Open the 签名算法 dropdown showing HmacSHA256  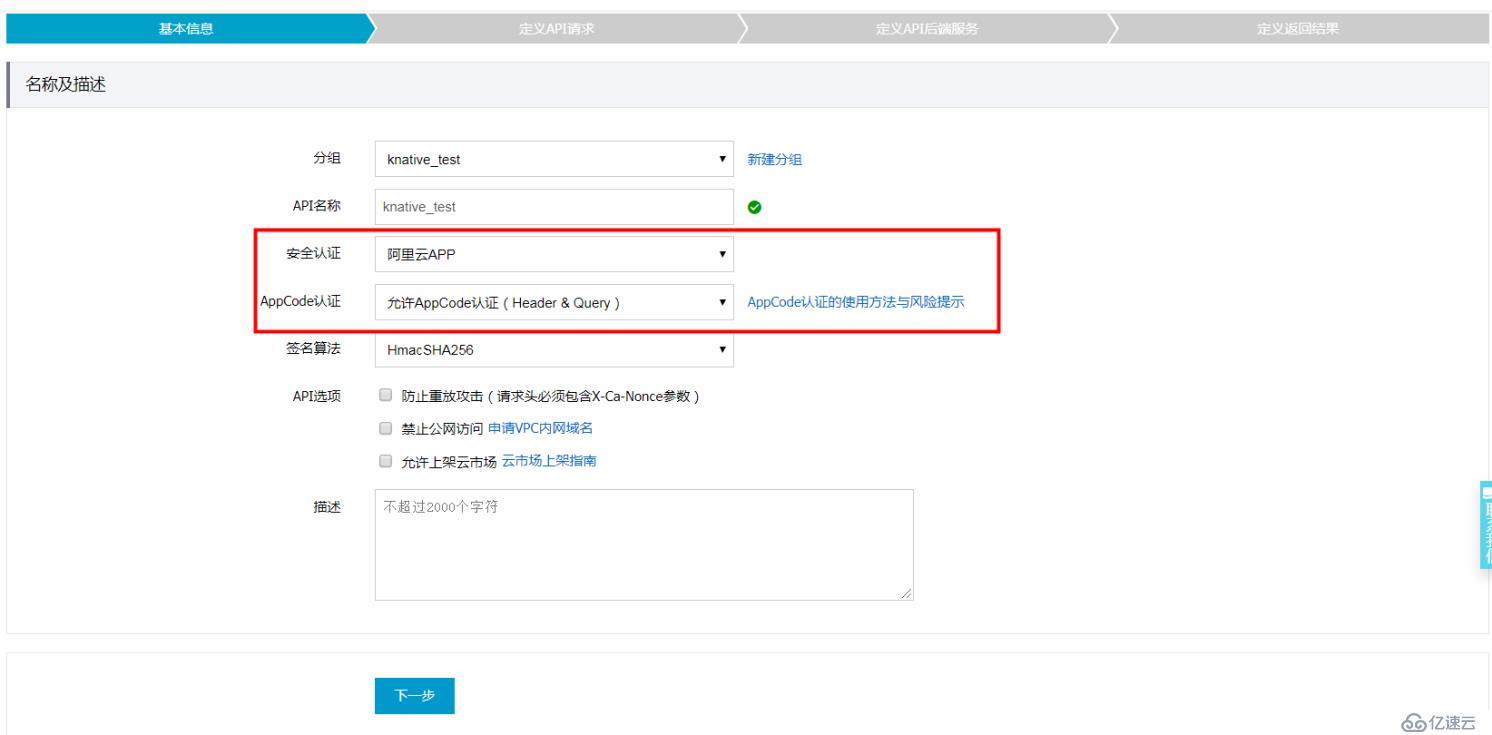pyautogui.click(x=554, y=350)
